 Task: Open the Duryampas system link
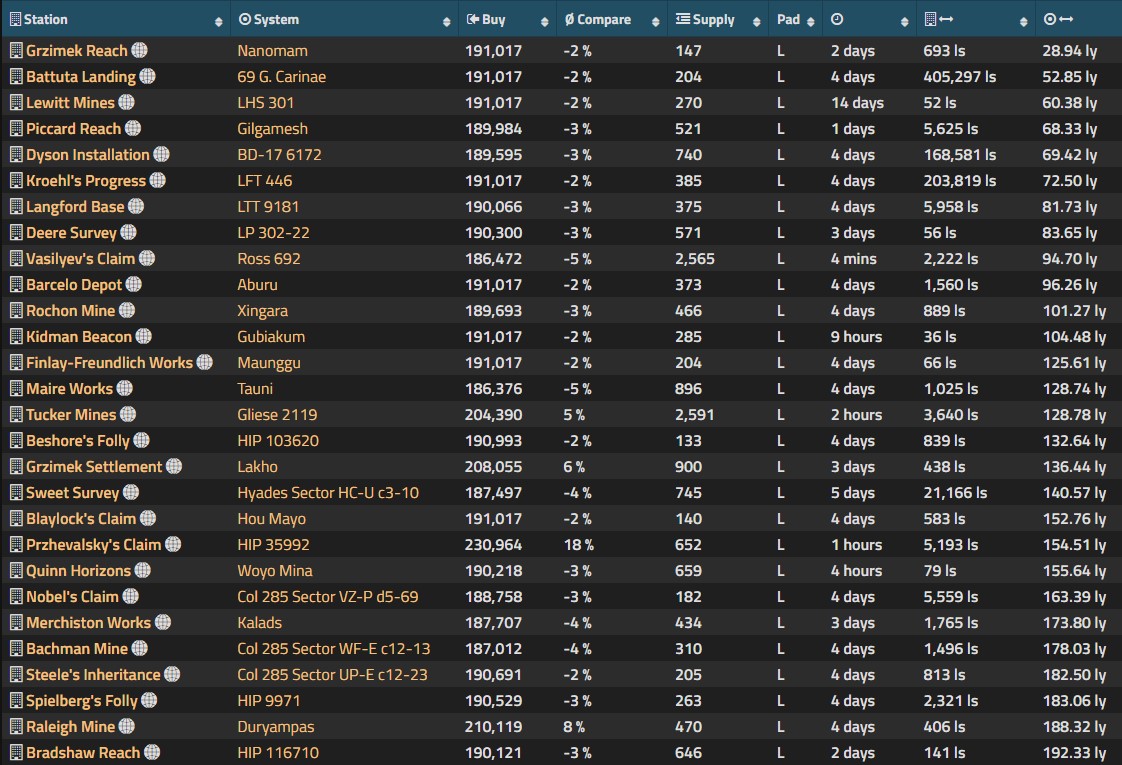tap(276, 726)
